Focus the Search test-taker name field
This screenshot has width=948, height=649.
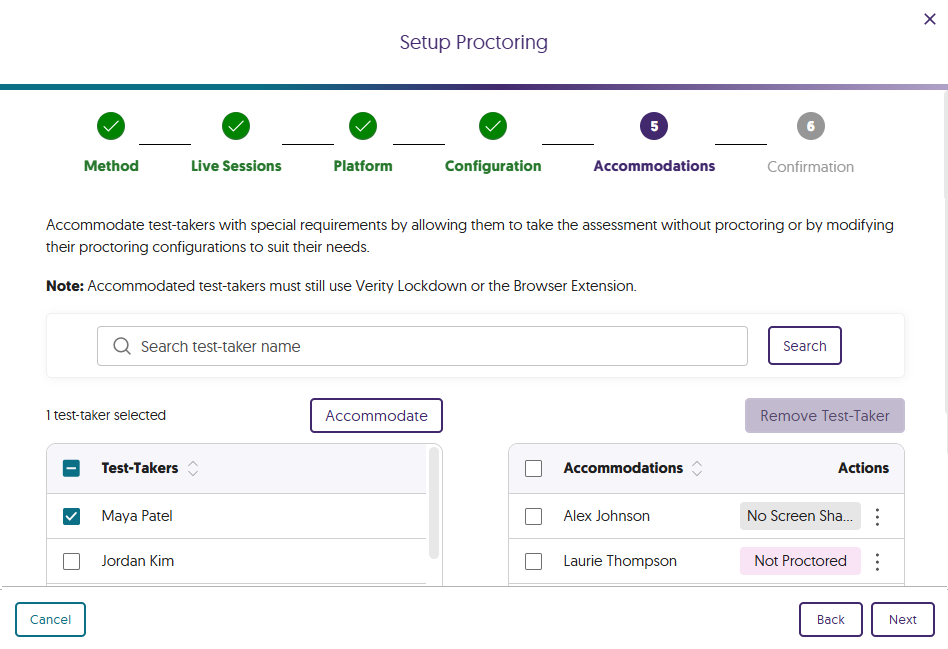(x=422, y=346)
